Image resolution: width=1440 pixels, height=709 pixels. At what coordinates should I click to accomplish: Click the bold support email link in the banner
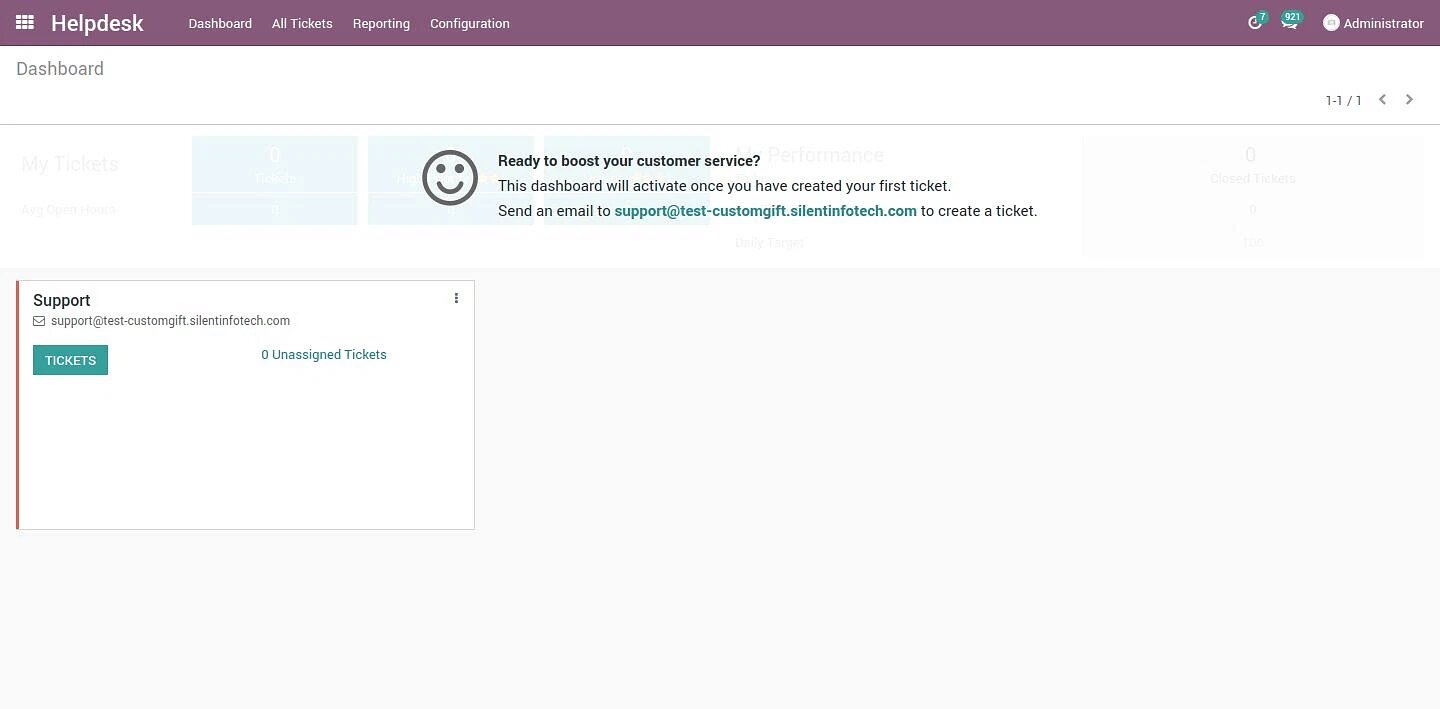[x=765, y=211]
